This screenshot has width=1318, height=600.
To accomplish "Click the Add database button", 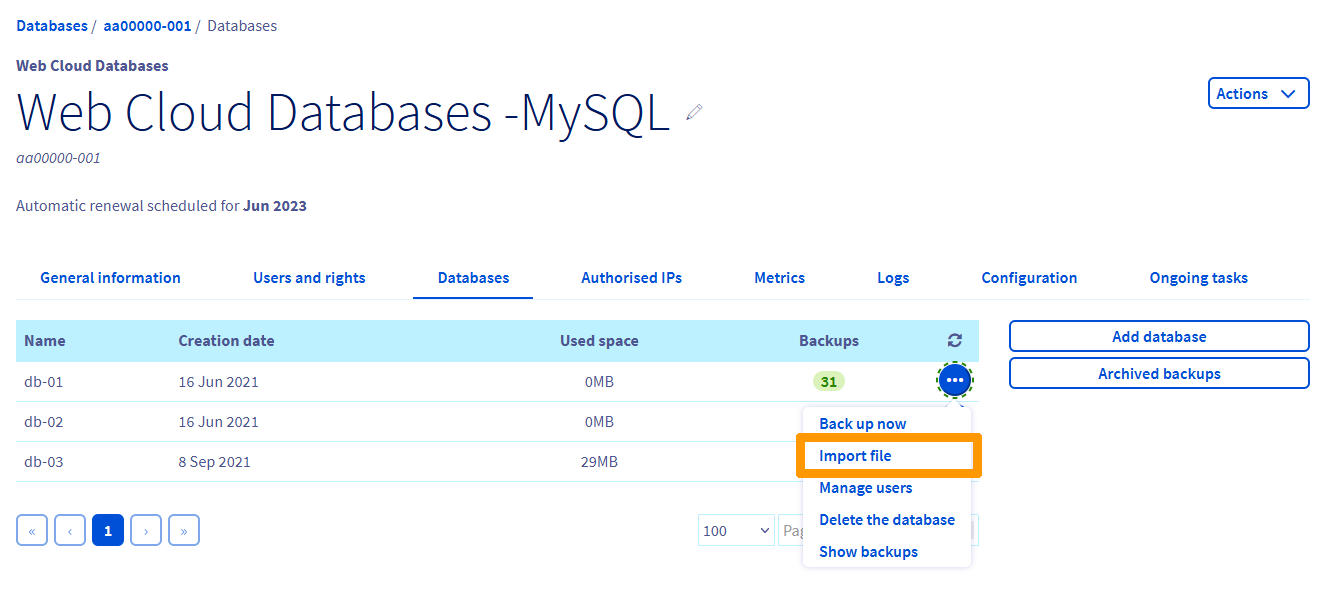I will [x=1158, y=335].
